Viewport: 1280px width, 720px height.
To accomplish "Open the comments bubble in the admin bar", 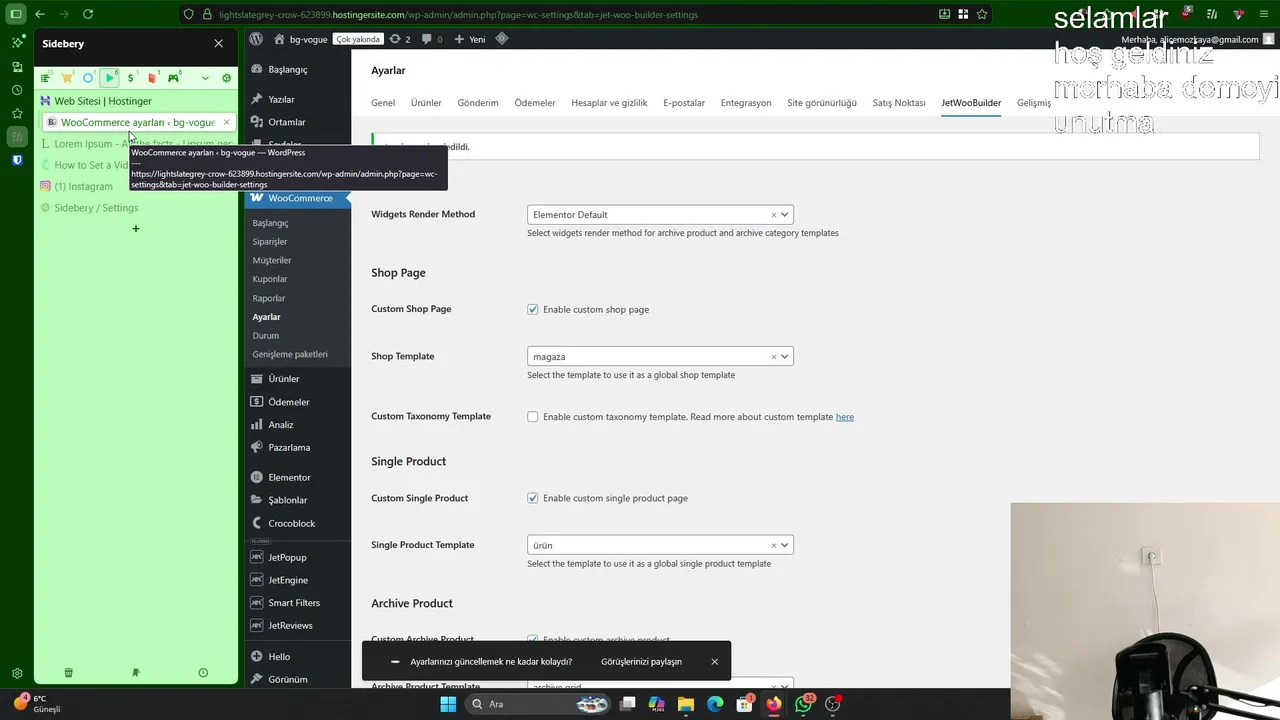I will click(x=432, y=39).
